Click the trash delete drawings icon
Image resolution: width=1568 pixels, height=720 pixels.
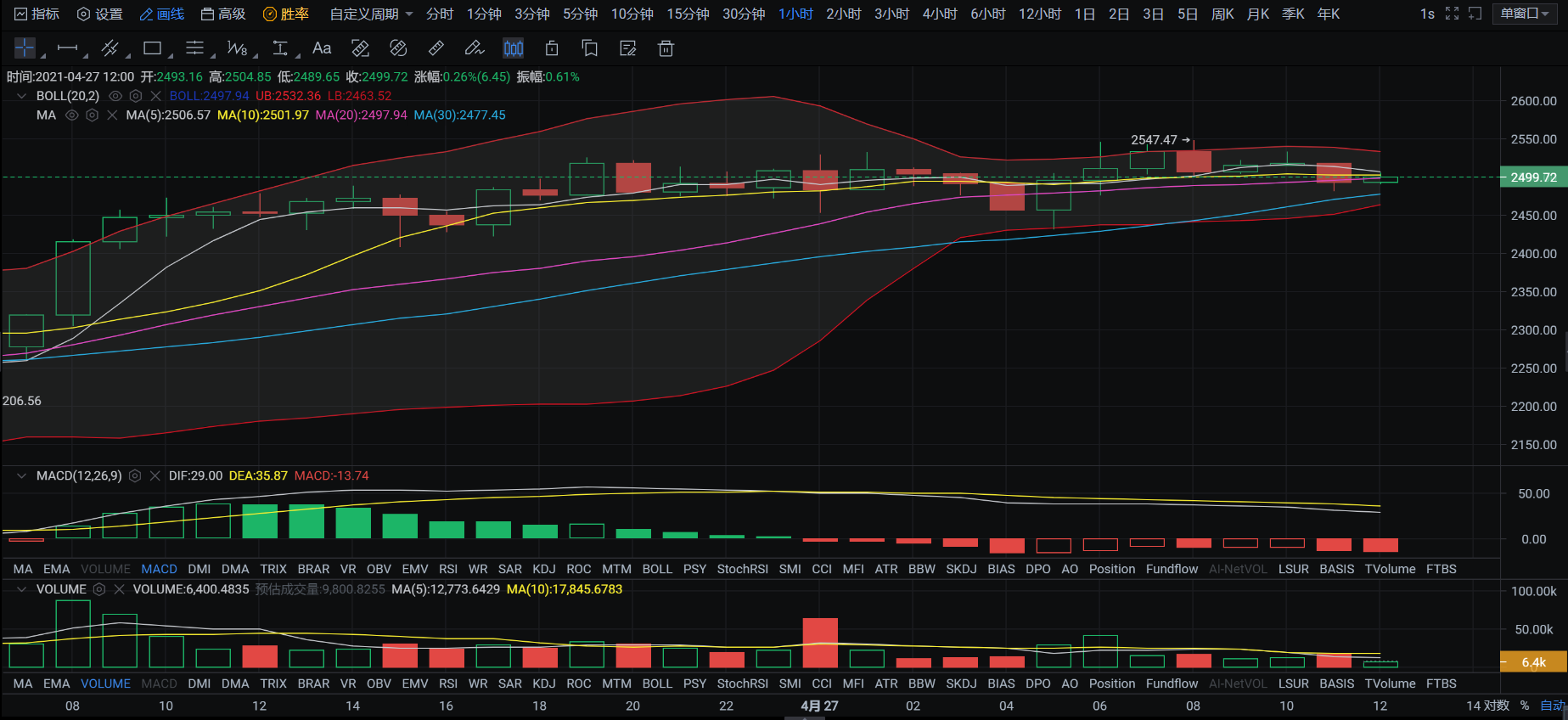click(666, 48)
